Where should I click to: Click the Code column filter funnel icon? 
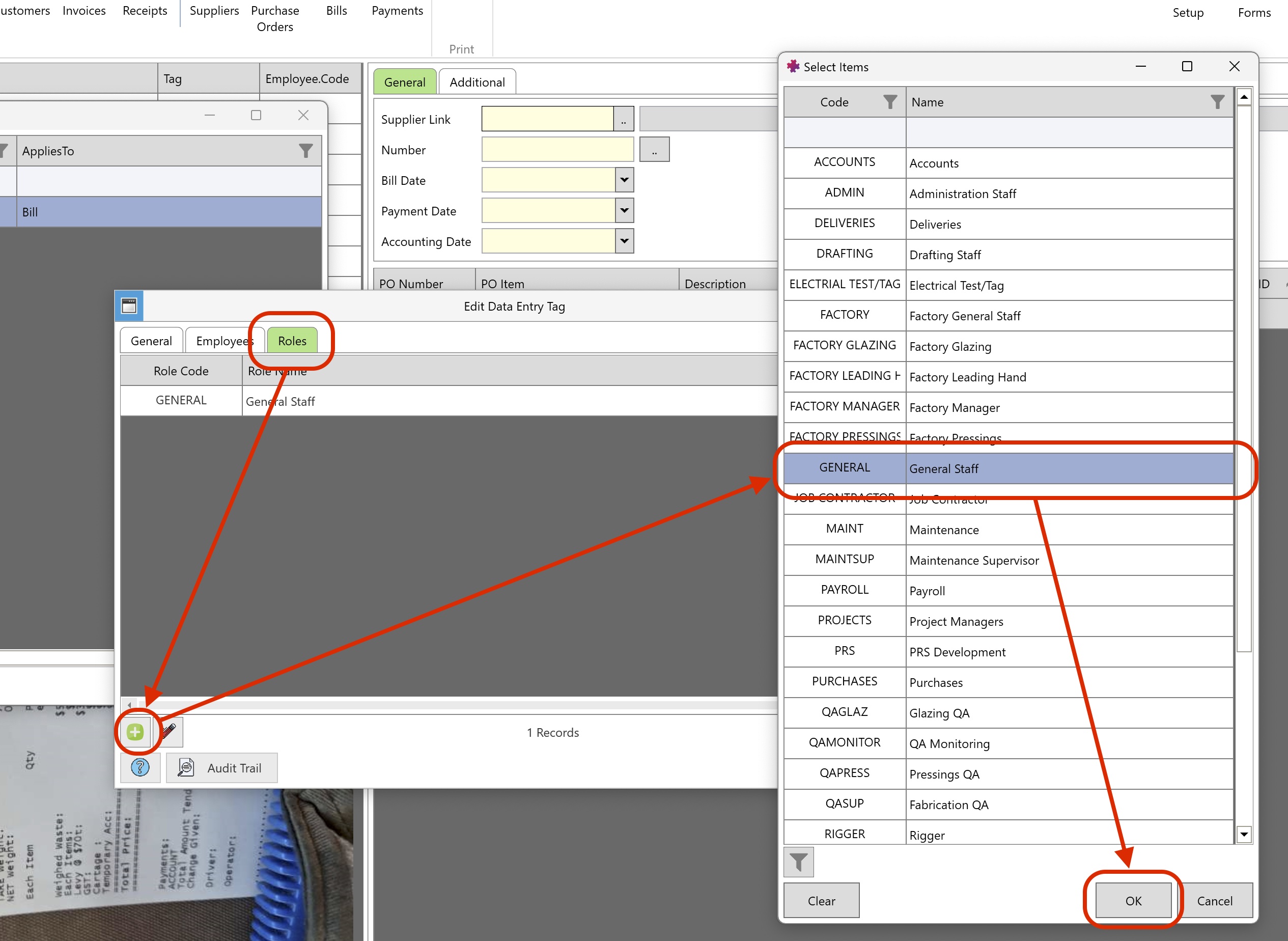pos(890,102)
